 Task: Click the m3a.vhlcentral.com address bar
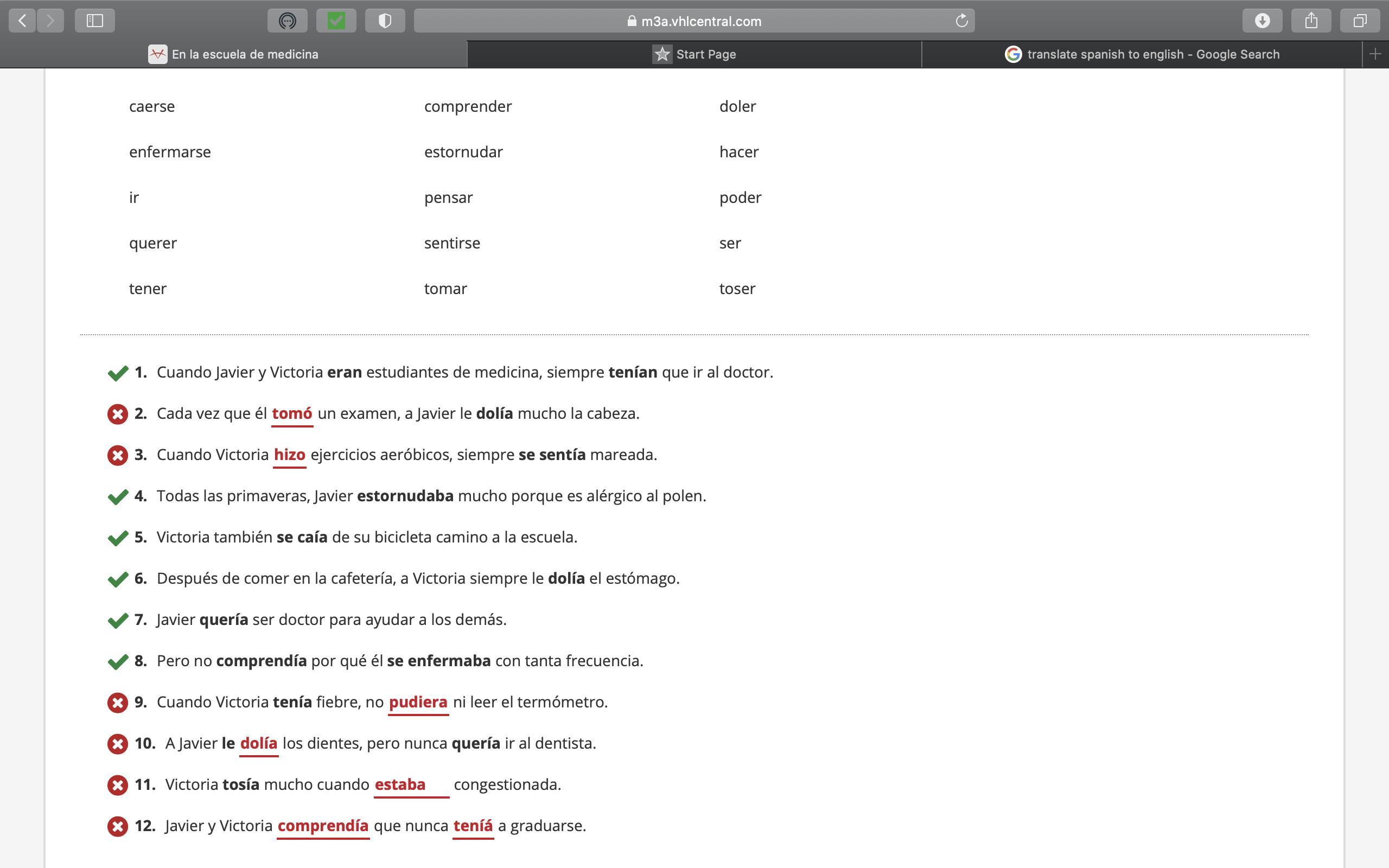(694, 21)
